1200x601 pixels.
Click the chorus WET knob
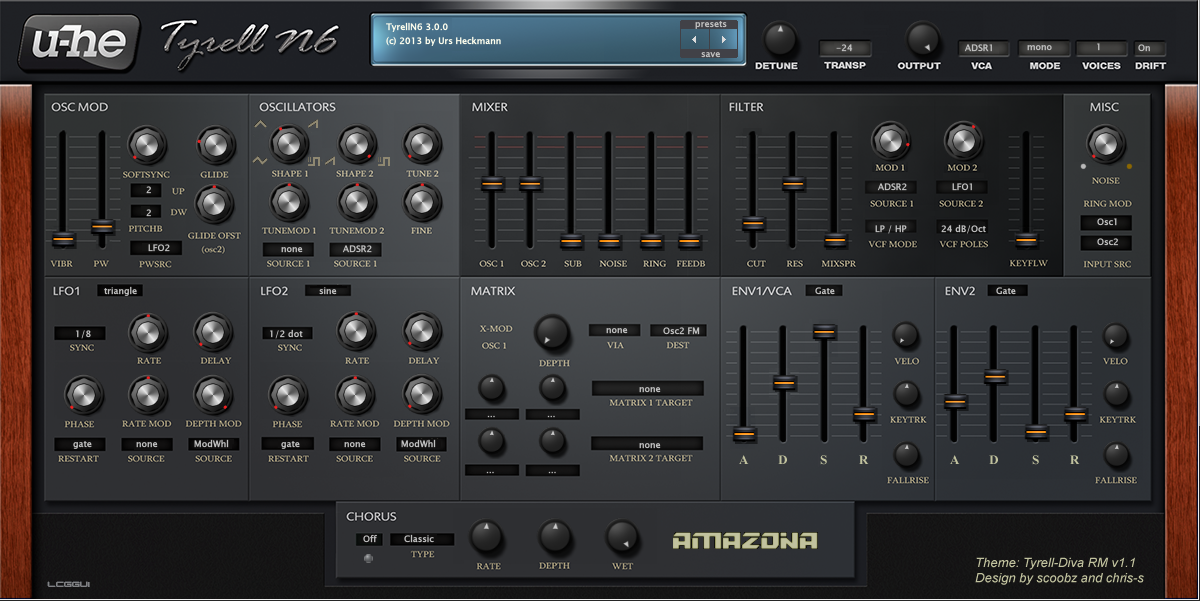pyautogui.click(x=623, y=538)
